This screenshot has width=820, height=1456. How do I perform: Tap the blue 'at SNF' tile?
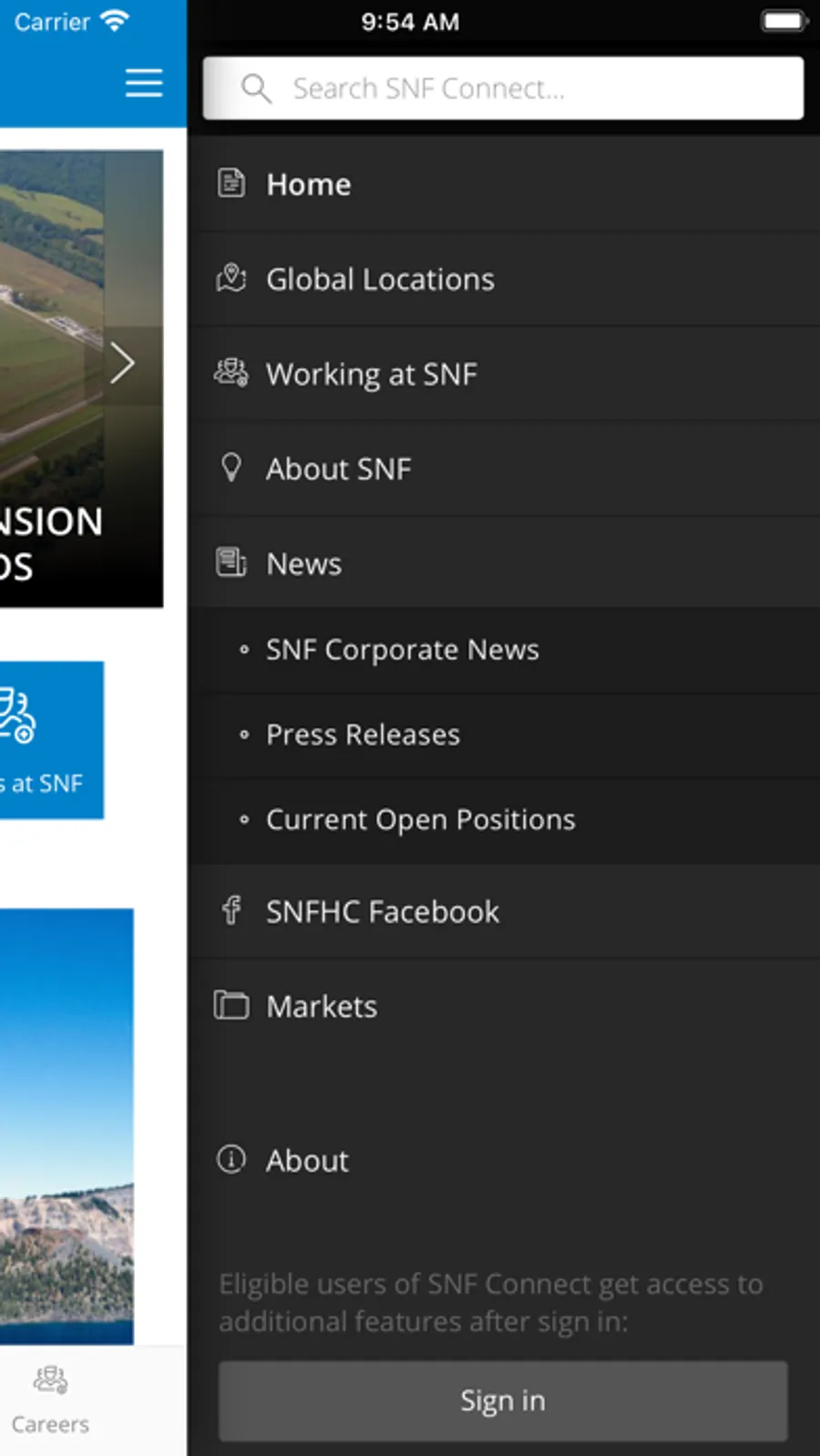[x=52, y=740]
